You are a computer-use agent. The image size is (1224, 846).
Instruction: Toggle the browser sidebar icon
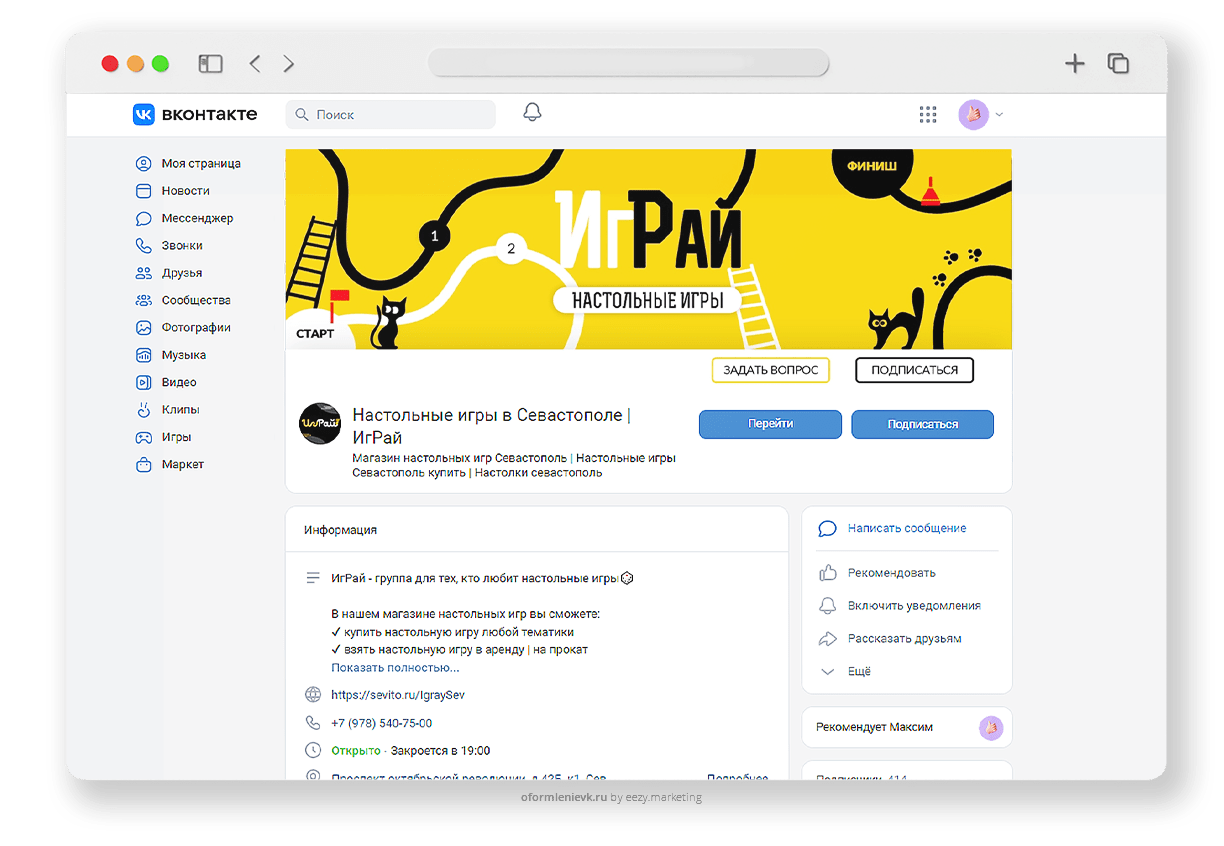click(x=210, y=64)
